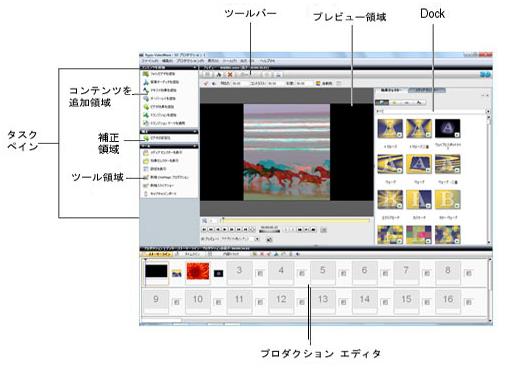Viewport: 505px width, 373px height.
Task: Click the blue add background audio icon
Action: tap(146, 82)
